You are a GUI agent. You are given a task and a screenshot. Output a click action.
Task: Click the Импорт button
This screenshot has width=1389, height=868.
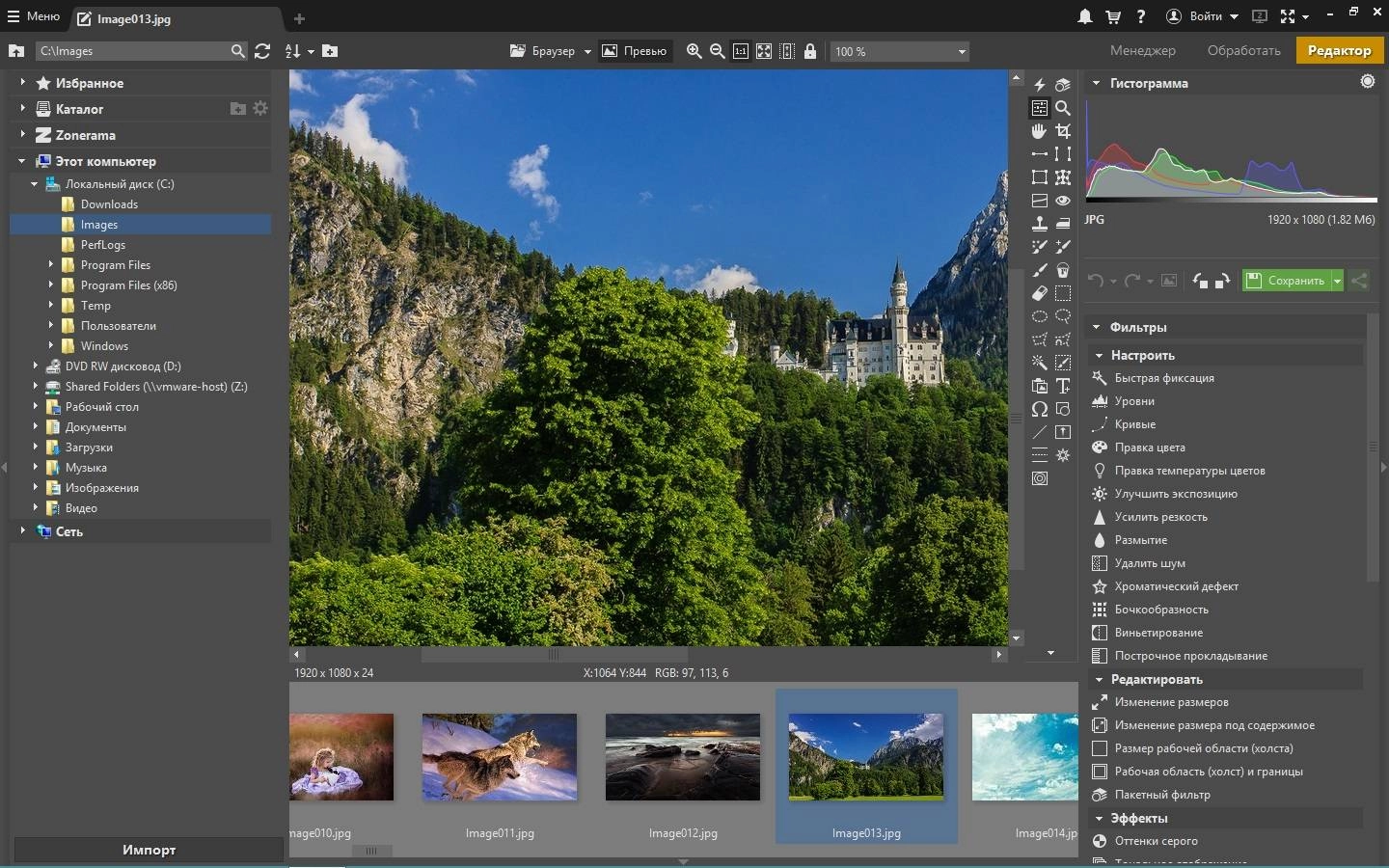coord(149,850)
